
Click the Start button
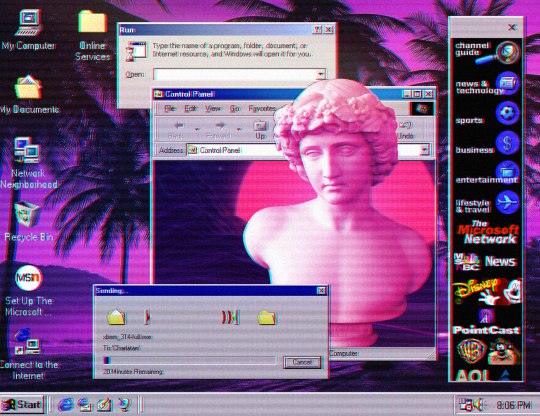22,405
